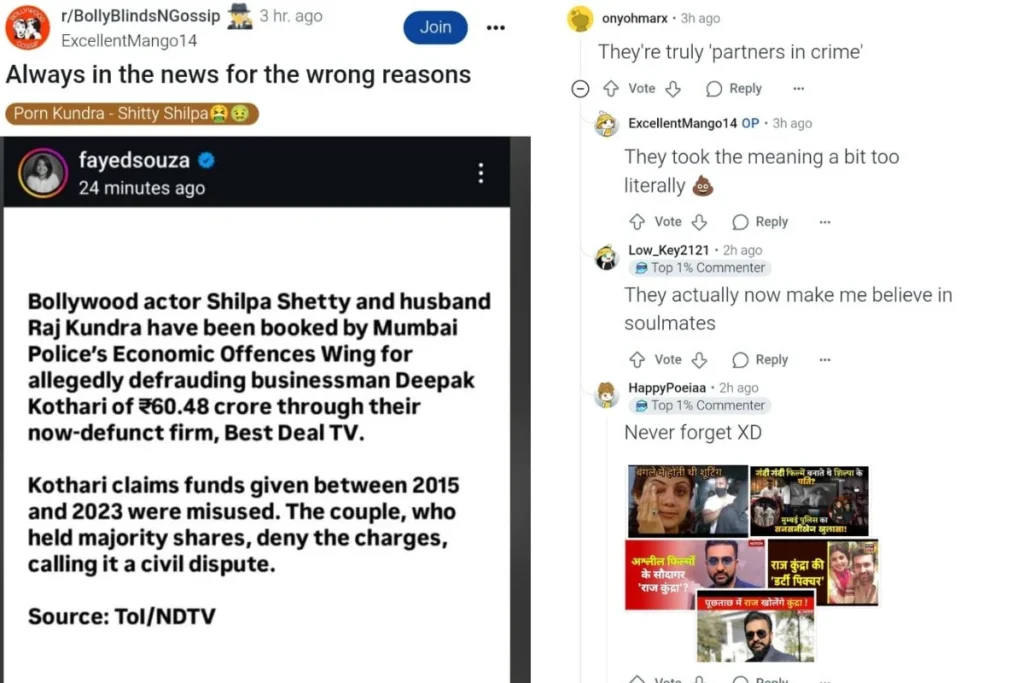Screen dimensions: 1024x683
Task: Downvote the onyohmarx comment
Action: [x=673, y=89]
